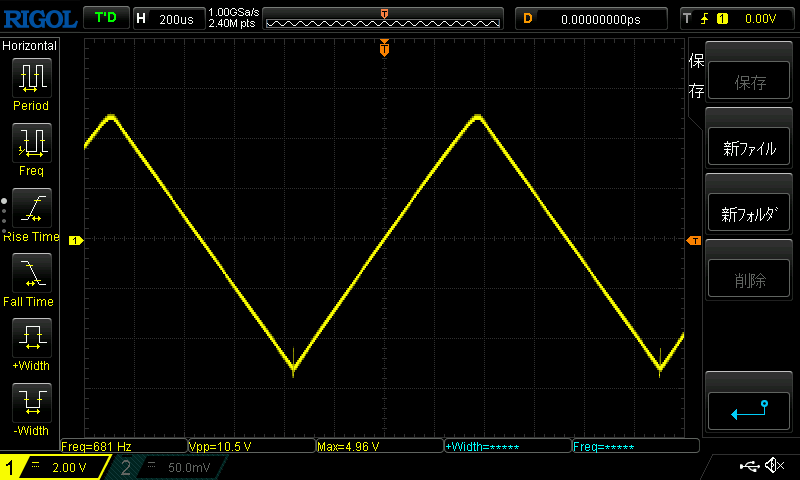Click the Horizontal menu header
The height and width of the screenshot is (480, 800).
pyautogui.click(x=30, y=46)
